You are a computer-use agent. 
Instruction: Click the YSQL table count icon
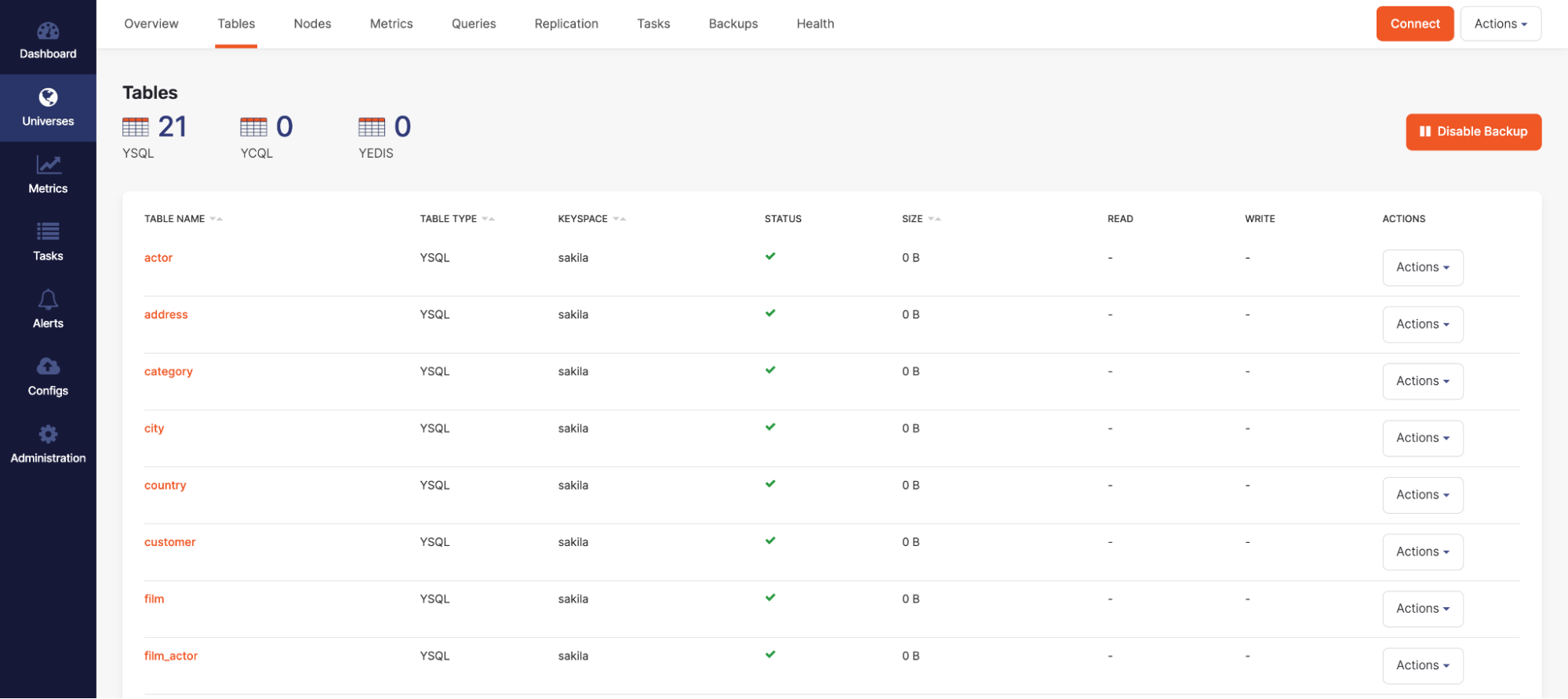pos(136,126)
